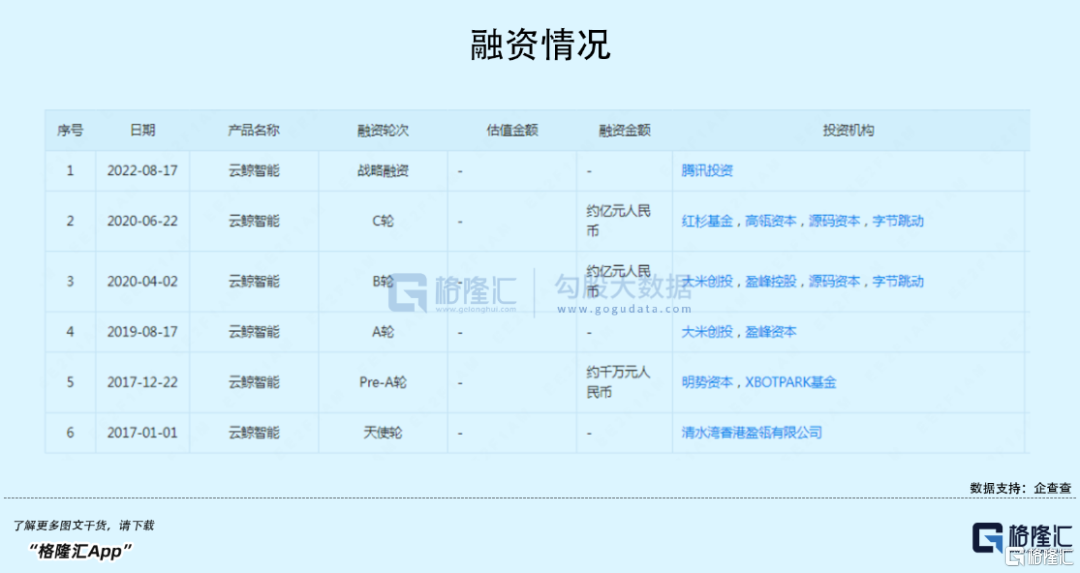The width and height of the screenshot is (1080, 573).
Task: Open 红杉基金 link in the C轮 row
Action: [707, 221]
